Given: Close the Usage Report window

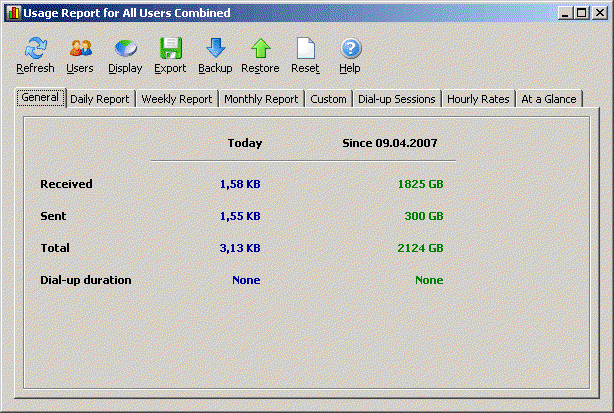Looking at the screenshot, I should (600, 13).
